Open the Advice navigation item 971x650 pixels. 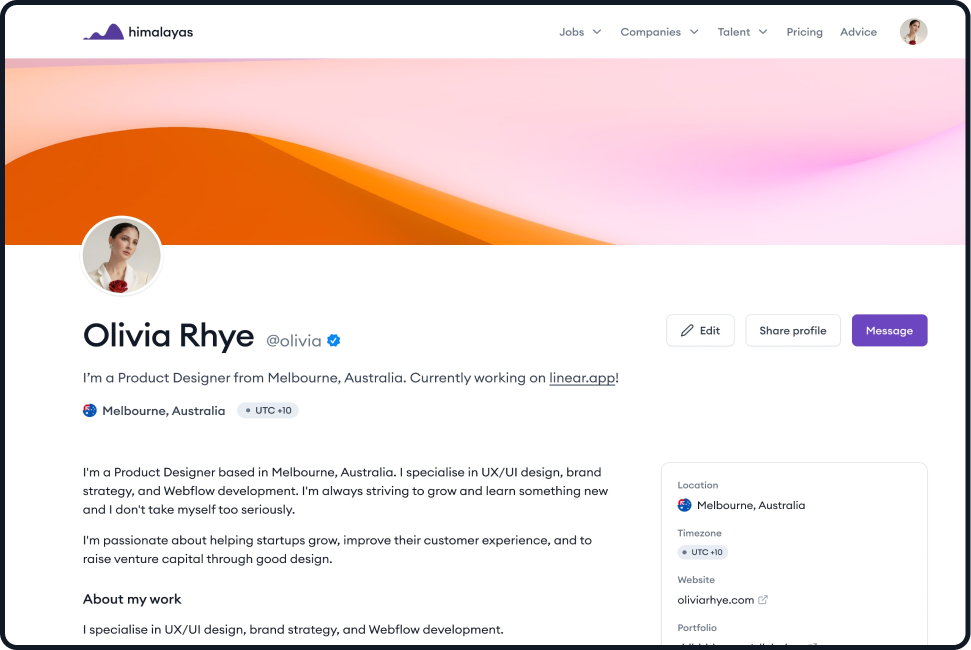pyautogui.click(x=858, y=32)
